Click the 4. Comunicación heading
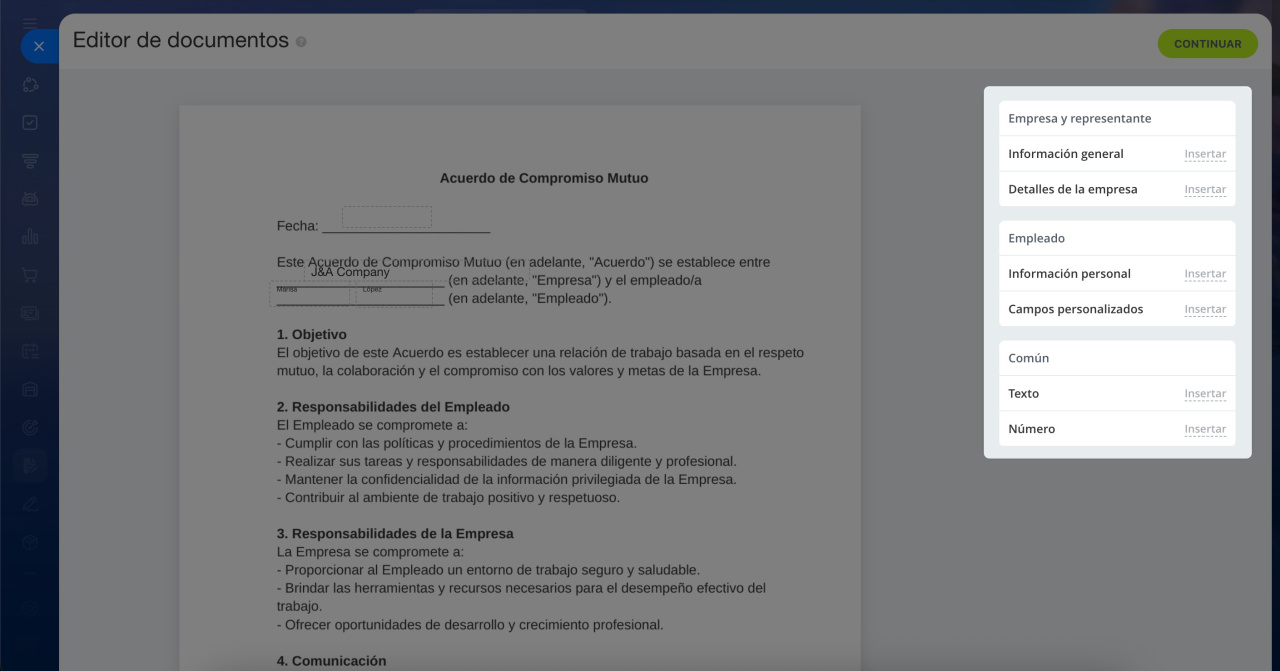 [x=331, y=661]
